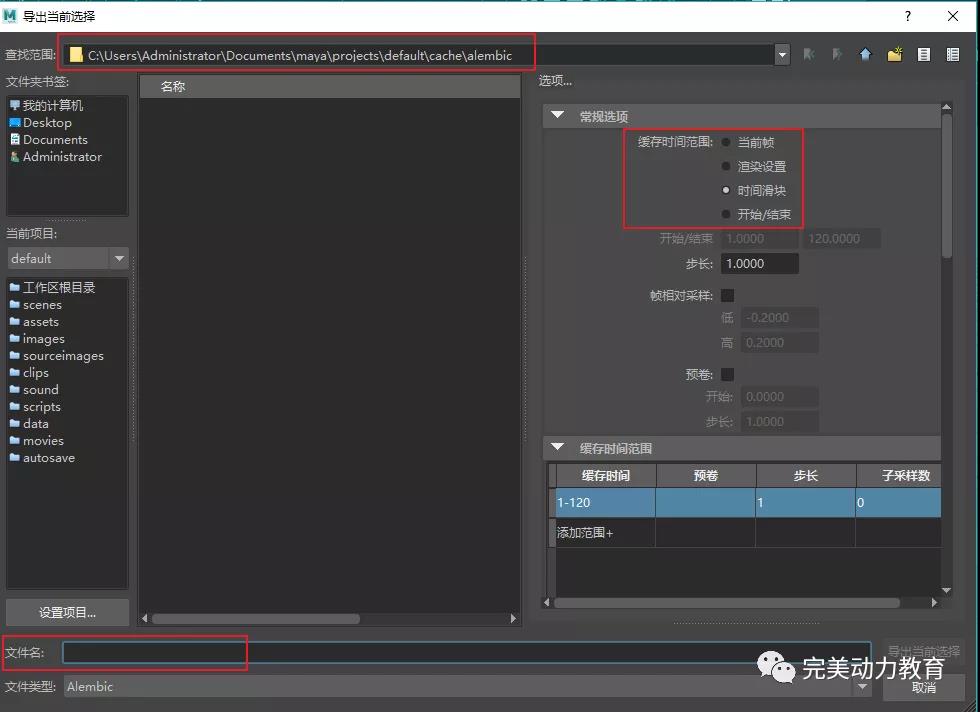Image resolution: width=980 pixels, height=712 pixels.
Task: Choose 开始/结束 cache time range
Action: pyautogui.click(x=727, y=214)
